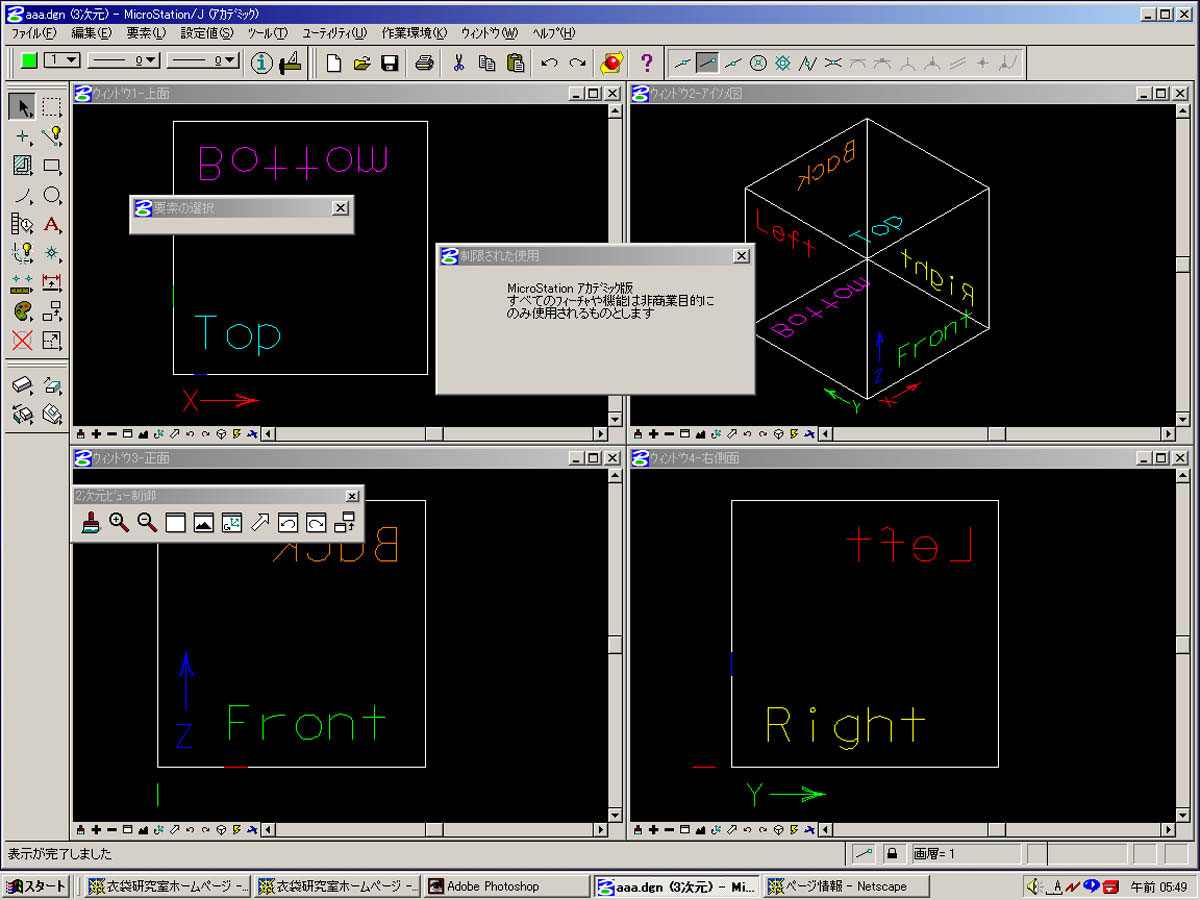The width and height of the screenshot is (1200, 900).
Task: Click Pan arrow in 2D view control box
Action: 259,522
